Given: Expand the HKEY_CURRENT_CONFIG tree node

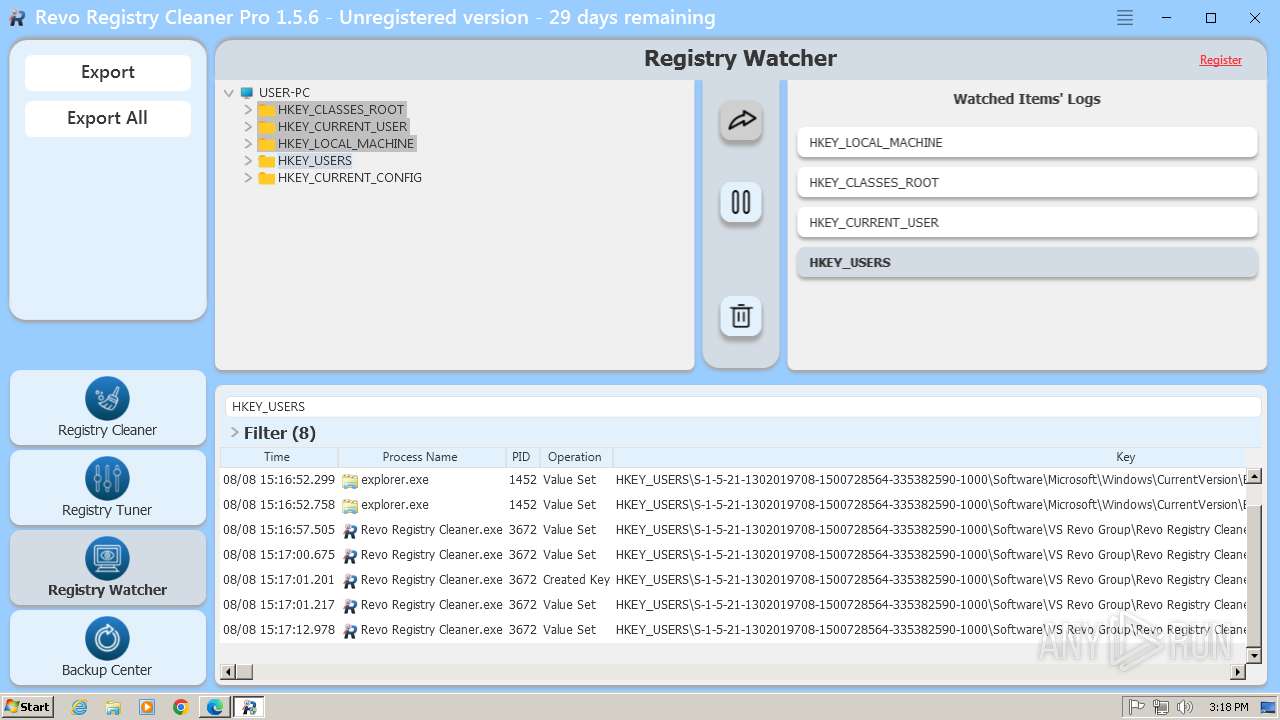Looking at the screenshot, I should click(x=248, y=178).
